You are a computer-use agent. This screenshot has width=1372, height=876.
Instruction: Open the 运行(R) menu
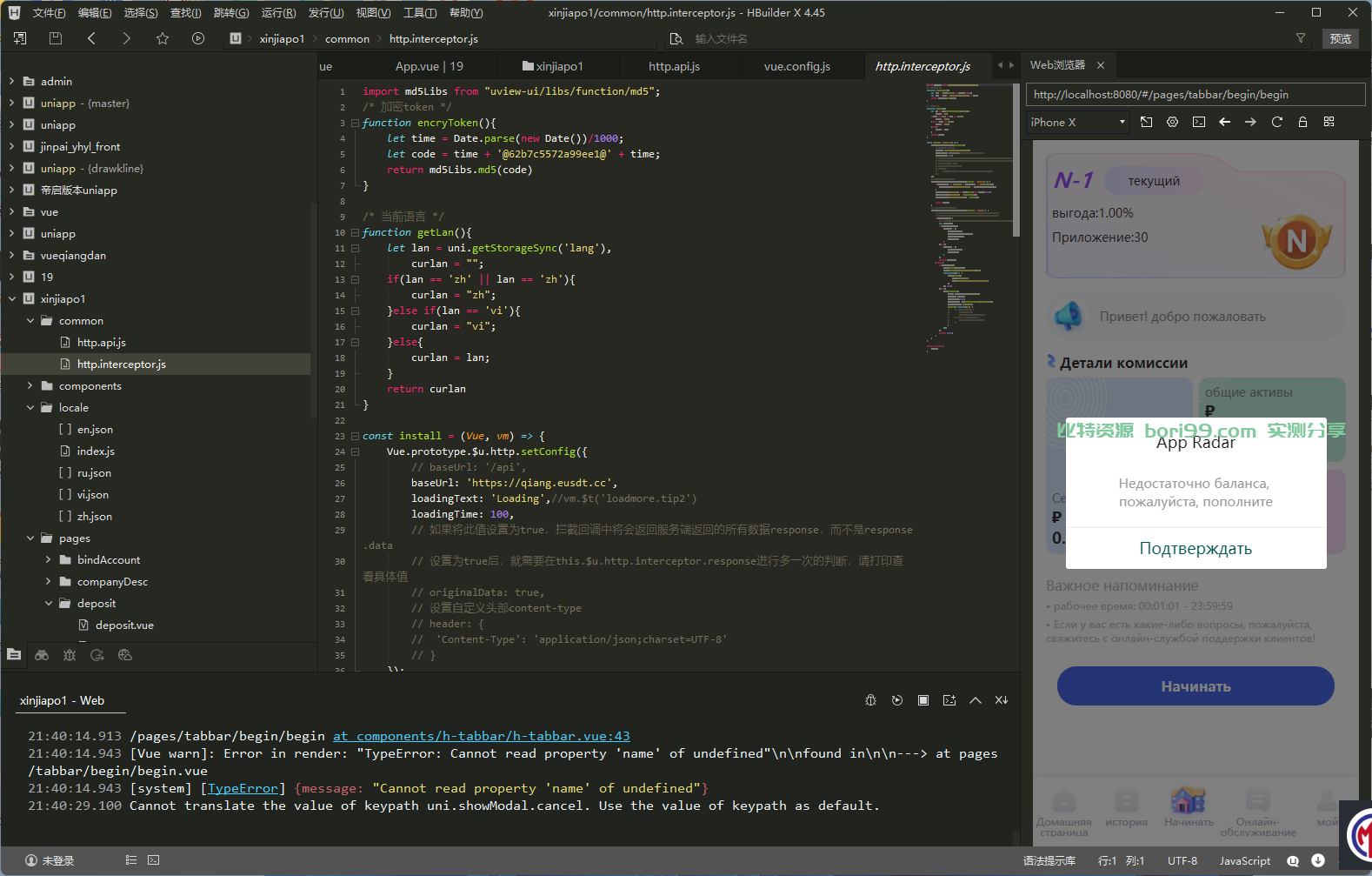pyautogui.click(x=278, y=12)
